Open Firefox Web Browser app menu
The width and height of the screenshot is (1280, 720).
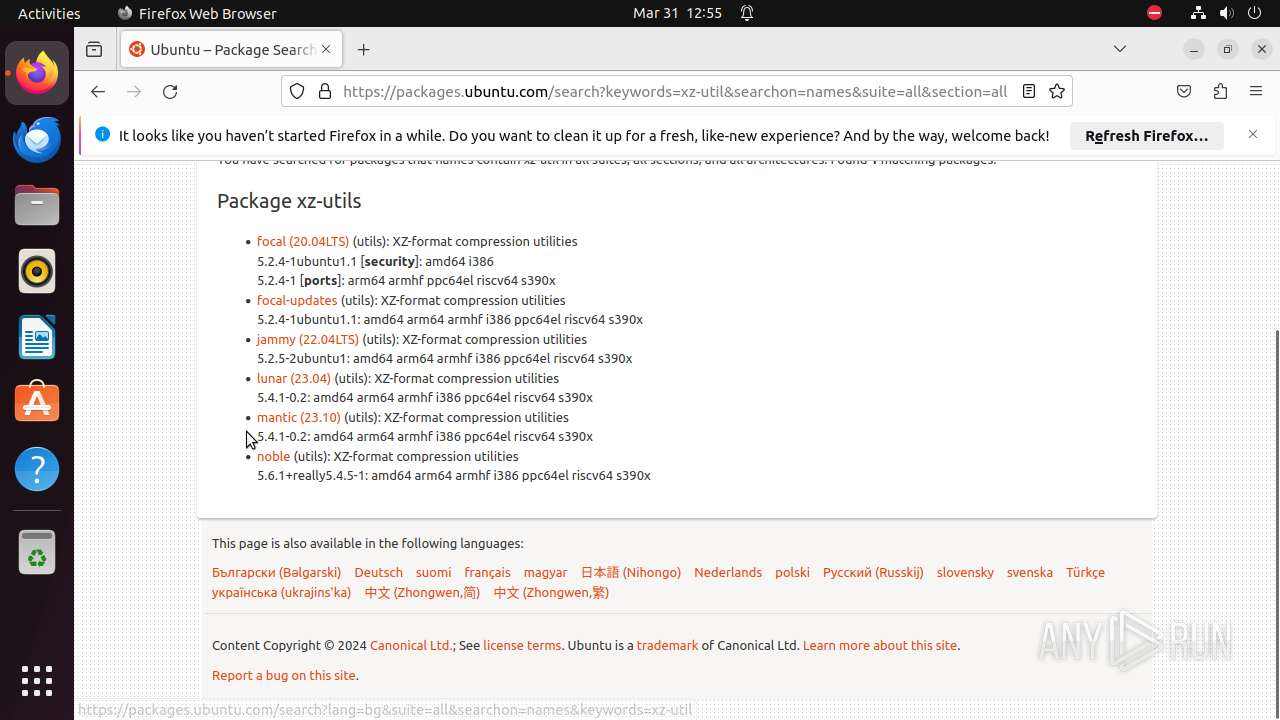pyautogui.click(x=197, y=13)
